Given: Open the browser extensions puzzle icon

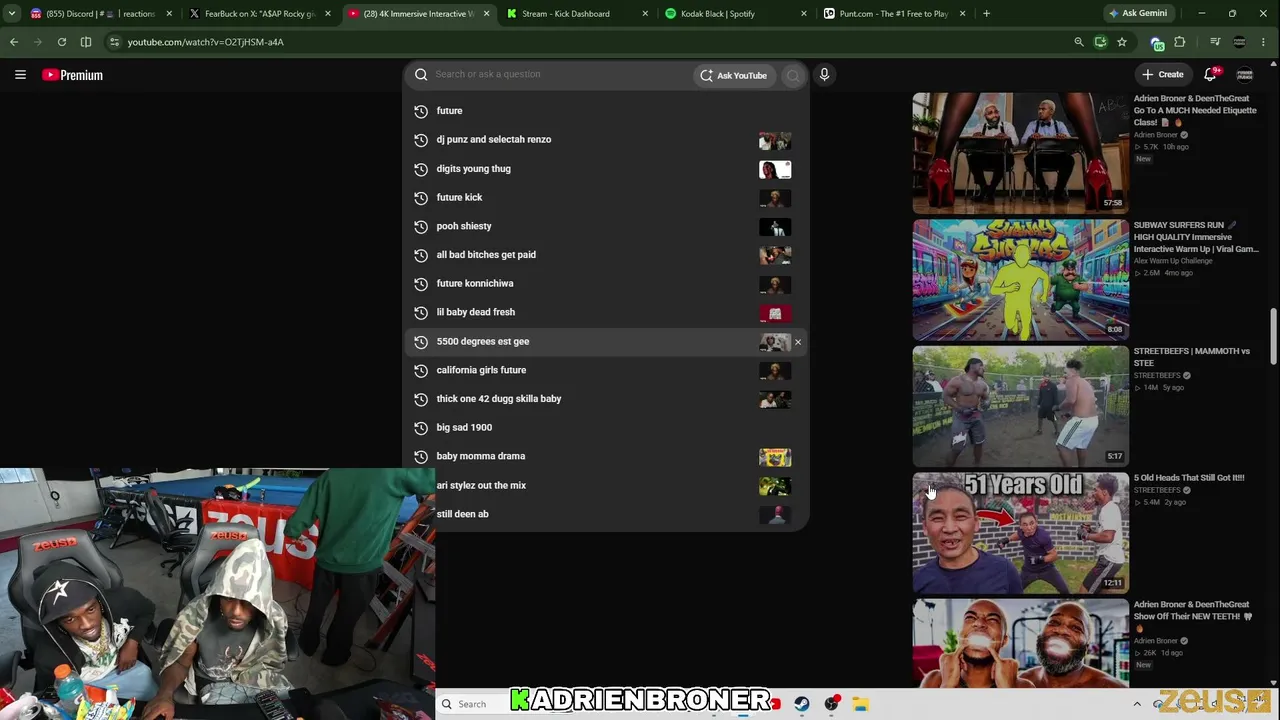Looking at the screenshot, I should tap(1180, 42).
